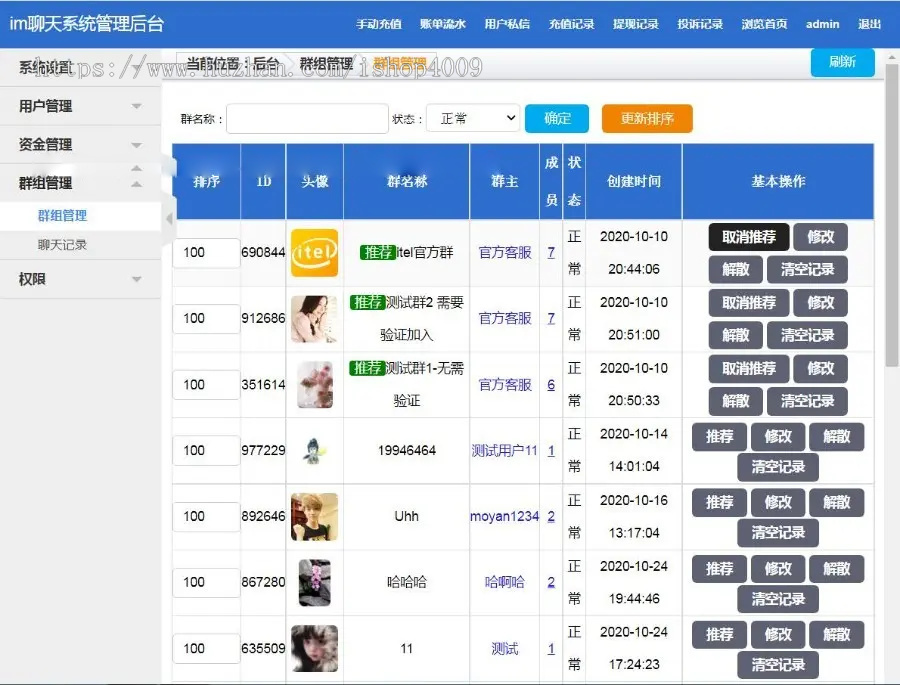This screenshot has height=685, width=900.
Task: Click the member count link for itel官方群
Action: click(x=551, y=252)
